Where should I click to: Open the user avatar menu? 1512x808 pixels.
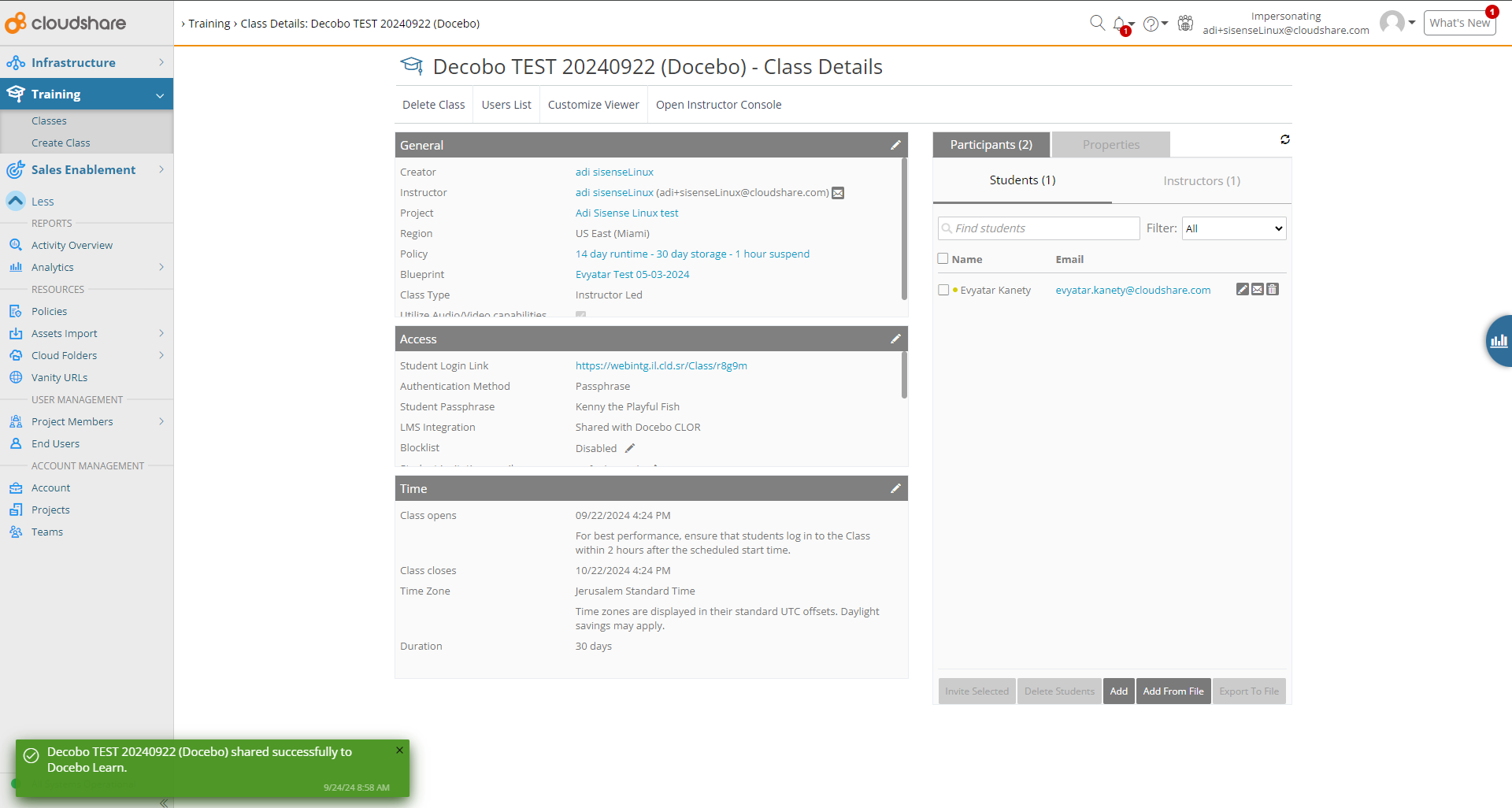[1398, 22]
